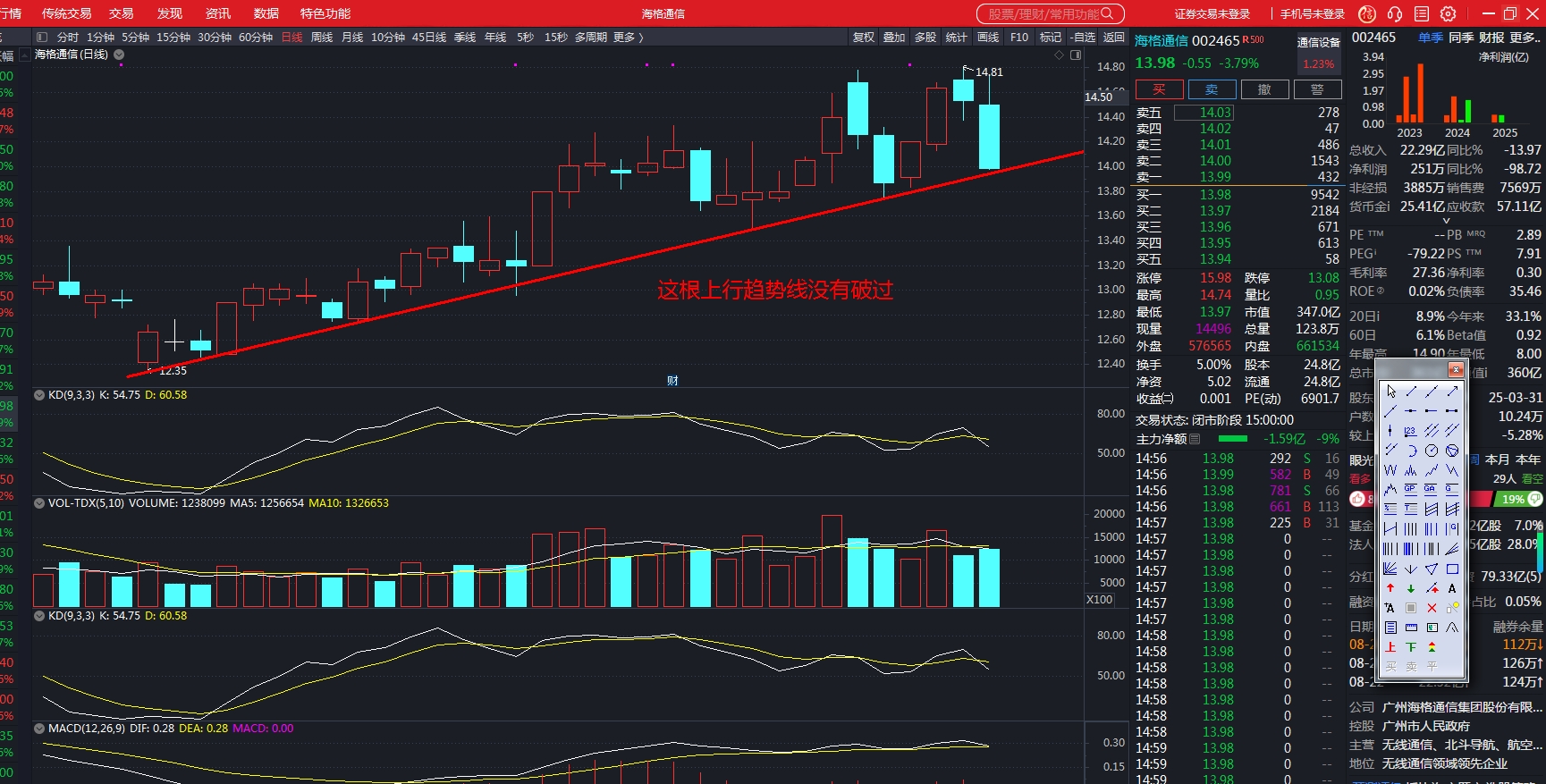The image size is (1546, 784).
Task: Select the fan lines drawing tool
Action: [1390, 569]
